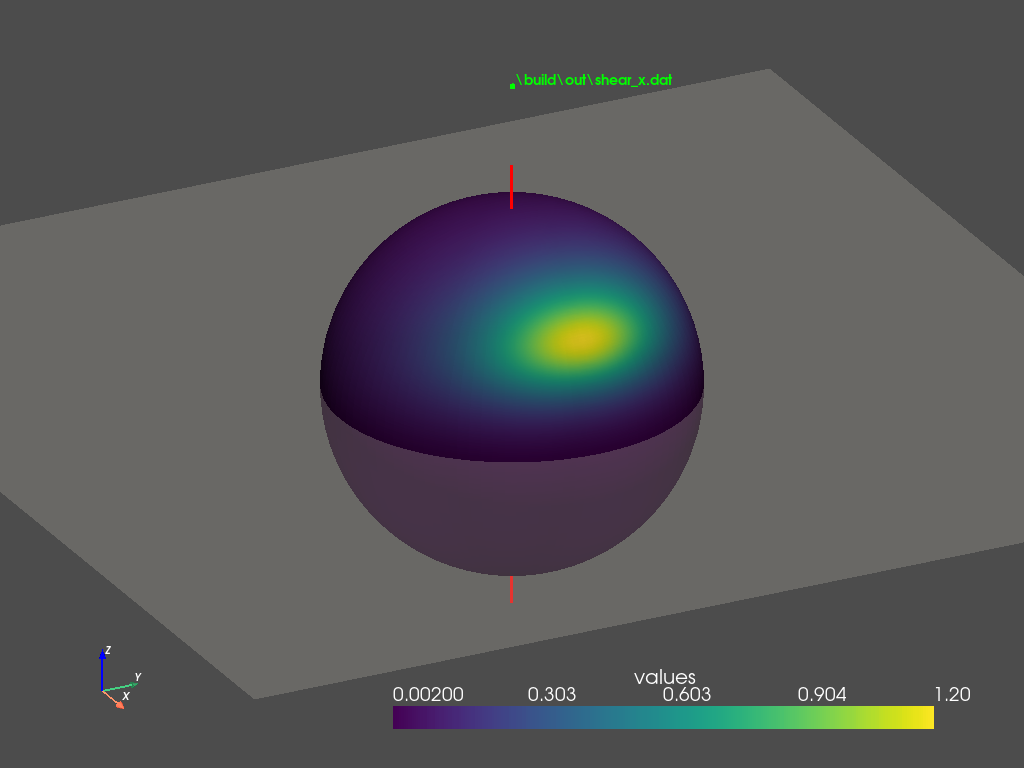The height and width of the screenshot is (768, 1024).
Task: Click the 0.00200 scalar bar tick label
Action: [x=427, y=694]
